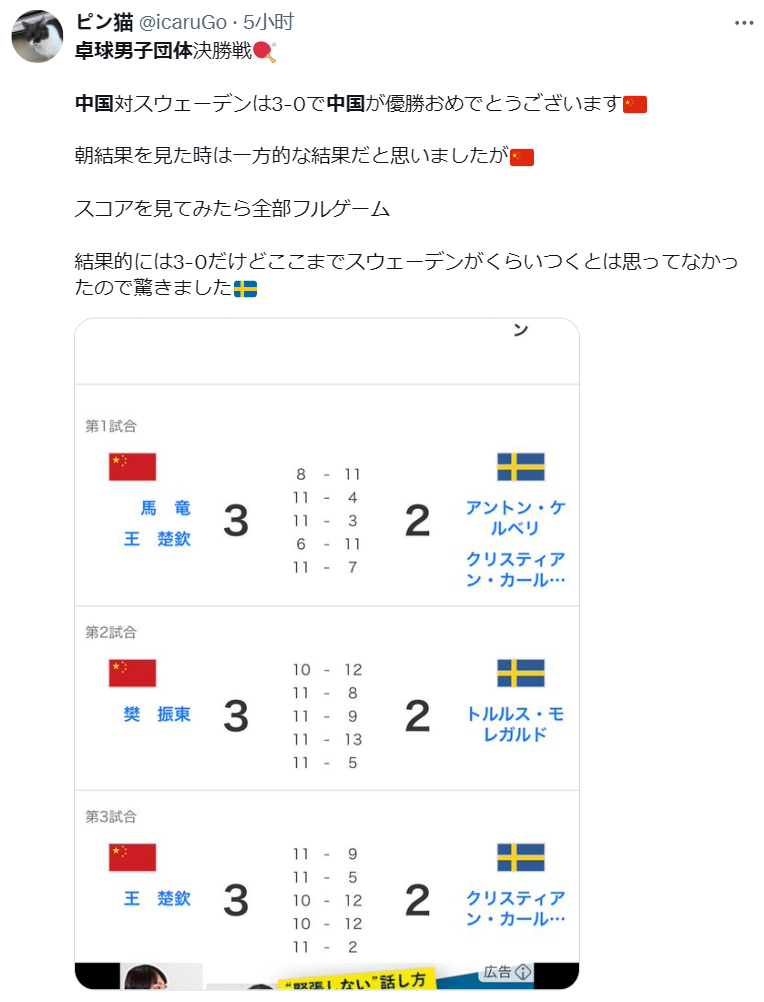Click the China flag in 第1試合
Viewport: 764px width, 1002px height.
click(x=132, y=466)
